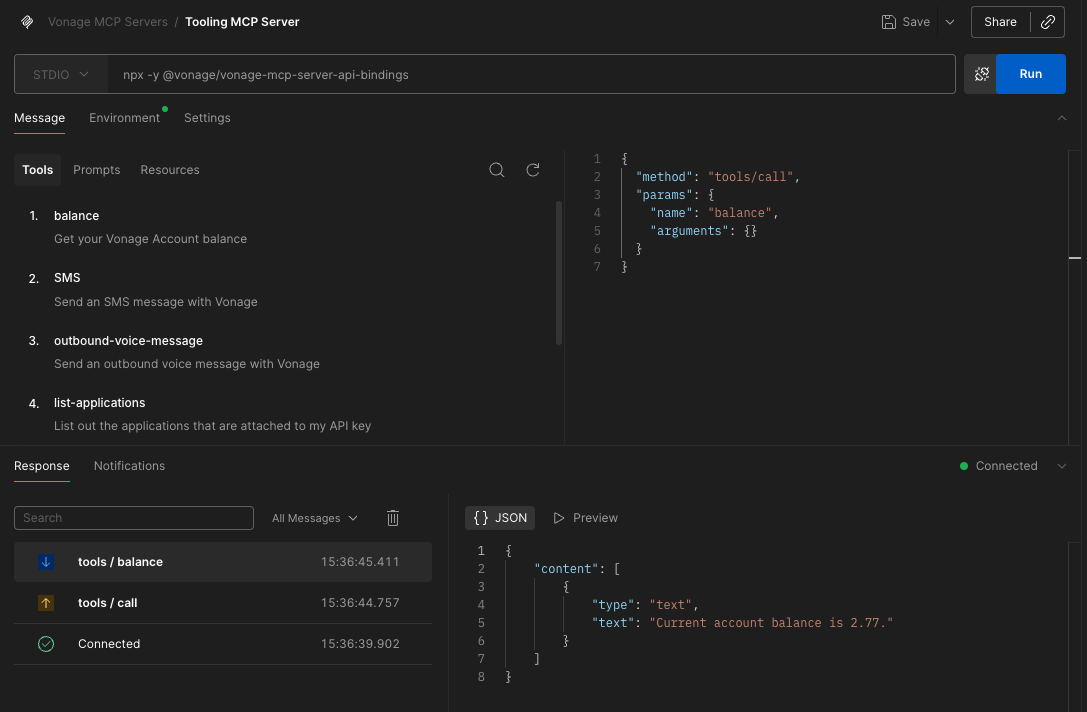Switch to the Notifications tab
This screenshot has width=1087, height=712.
pyautogui.click(x=130, y=466)
